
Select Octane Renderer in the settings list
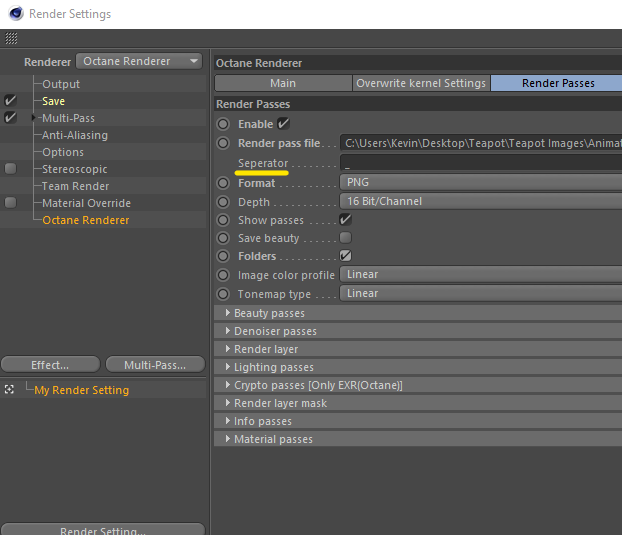(86, 220)
